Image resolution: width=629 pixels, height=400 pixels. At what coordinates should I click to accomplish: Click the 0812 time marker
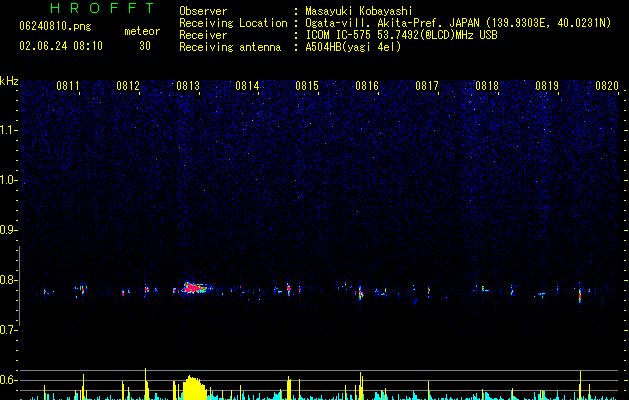pyautogui.click(x=128, y=86)
